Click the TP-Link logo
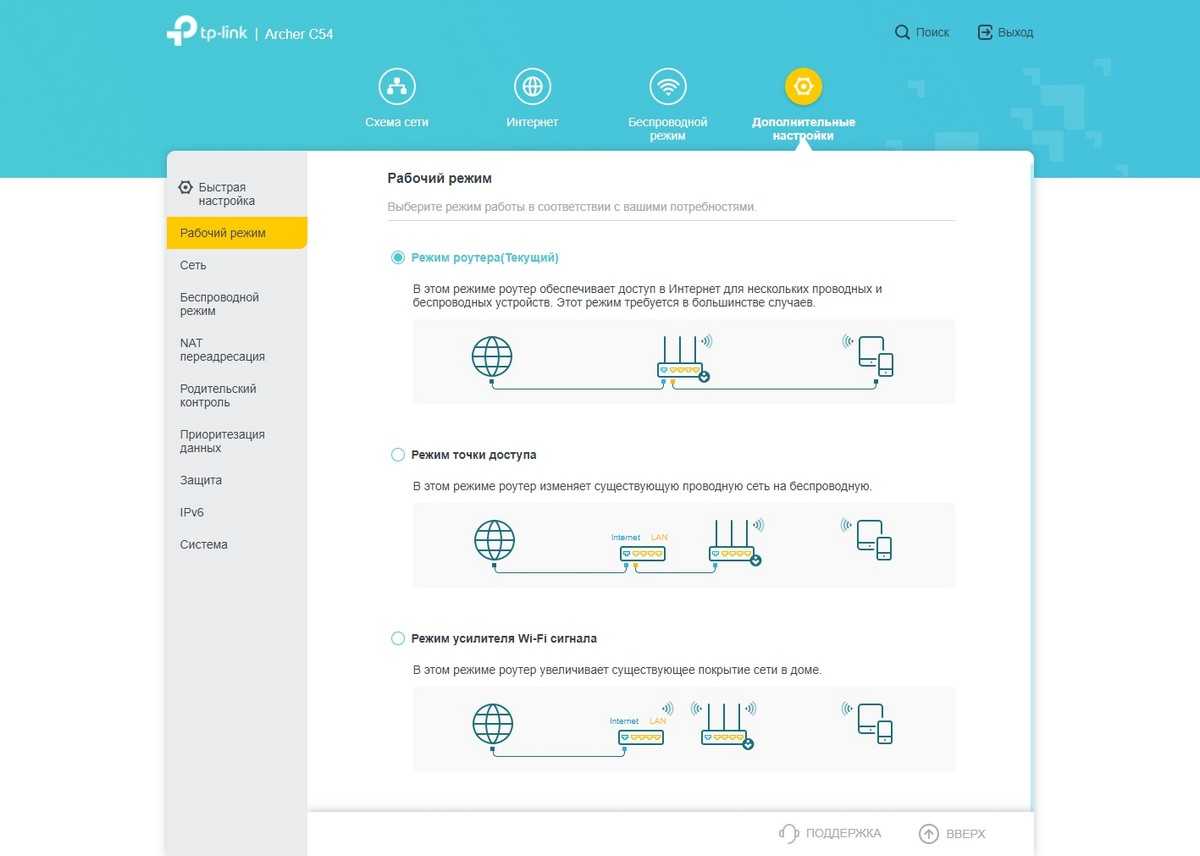 tap(207, 31)
